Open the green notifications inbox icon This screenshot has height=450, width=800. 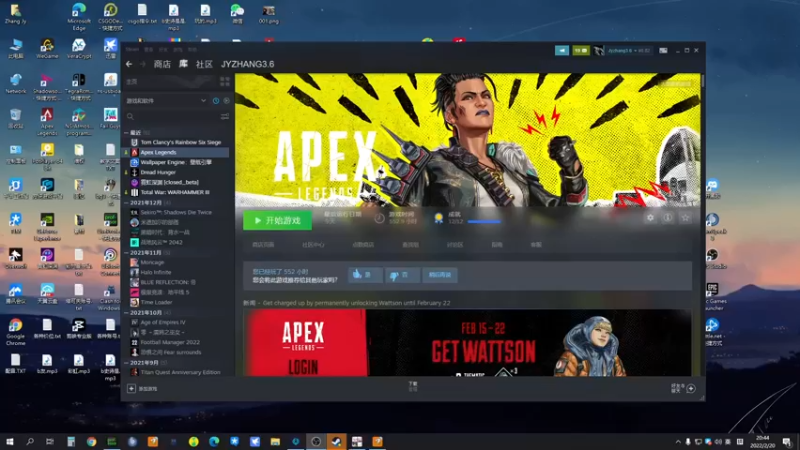581,51
